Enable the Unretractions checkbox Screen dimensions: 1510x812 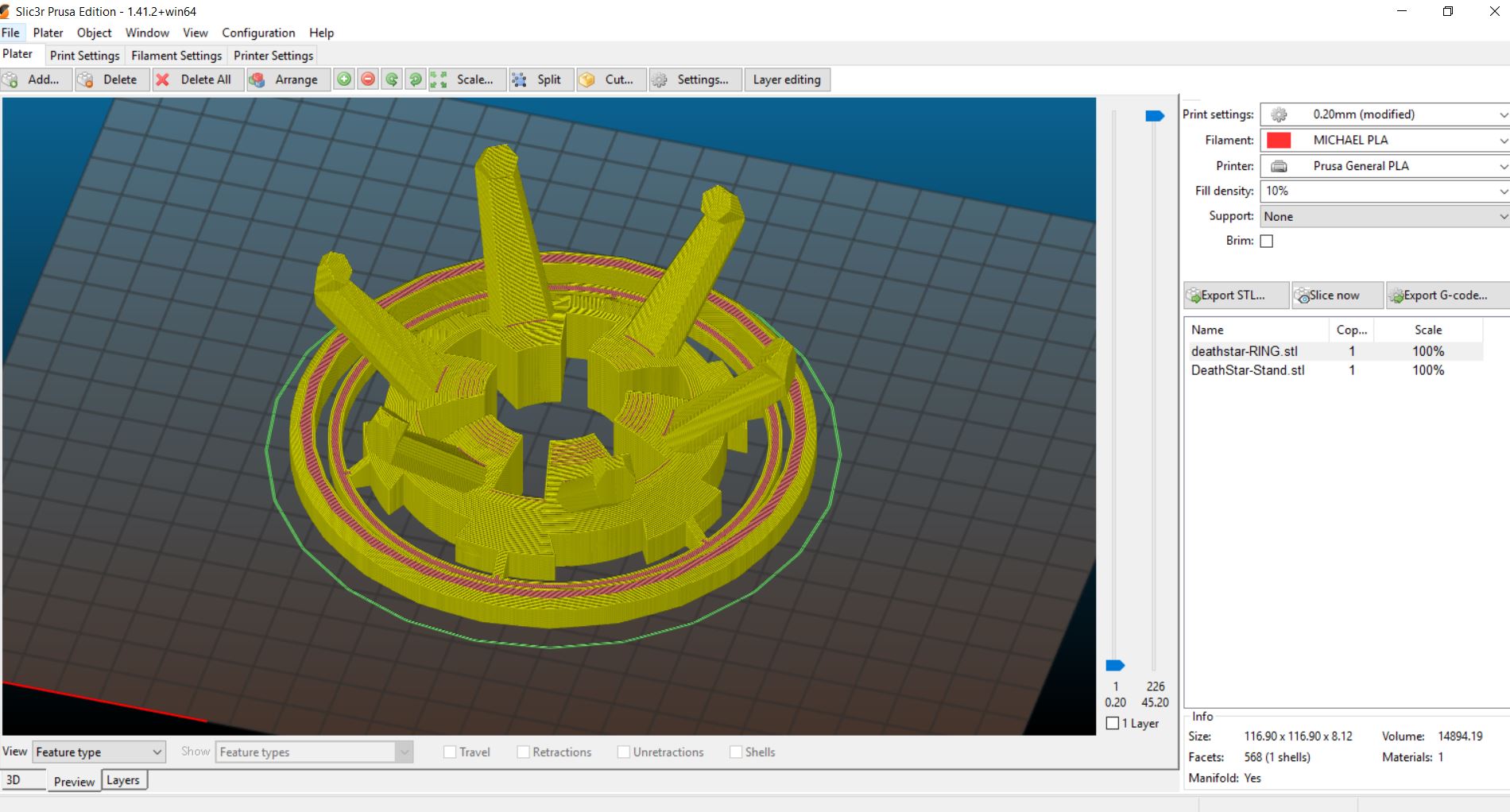624,752
